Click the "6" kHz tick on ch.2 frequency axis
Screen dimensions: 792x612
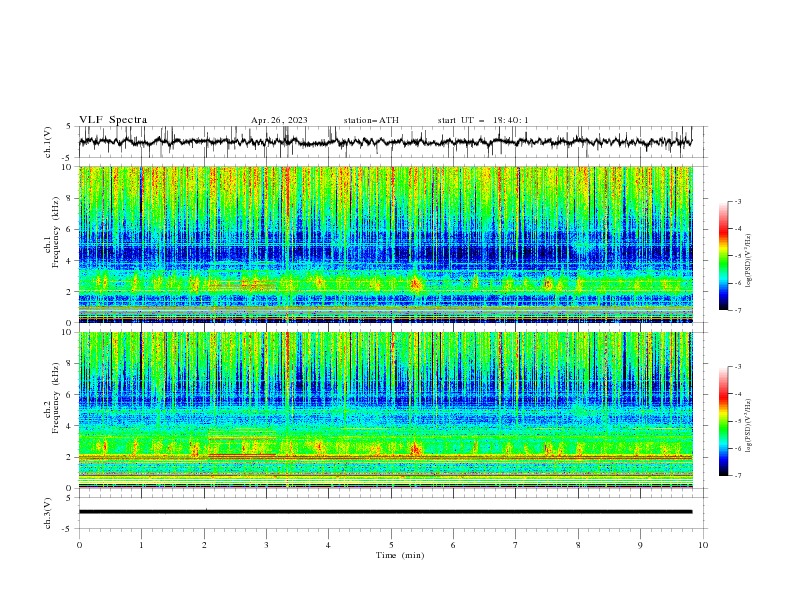click(x=69, y=395)
